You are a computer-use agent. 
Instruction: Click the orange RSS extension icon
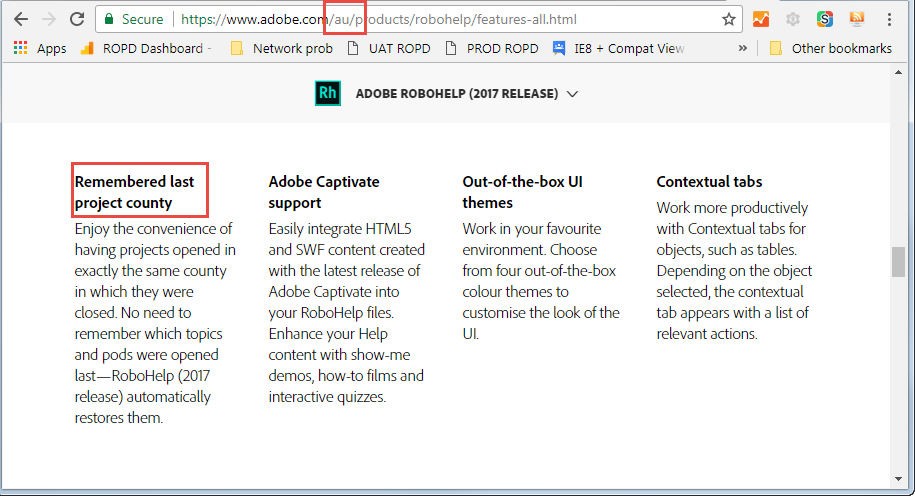(x=857, y=19)
